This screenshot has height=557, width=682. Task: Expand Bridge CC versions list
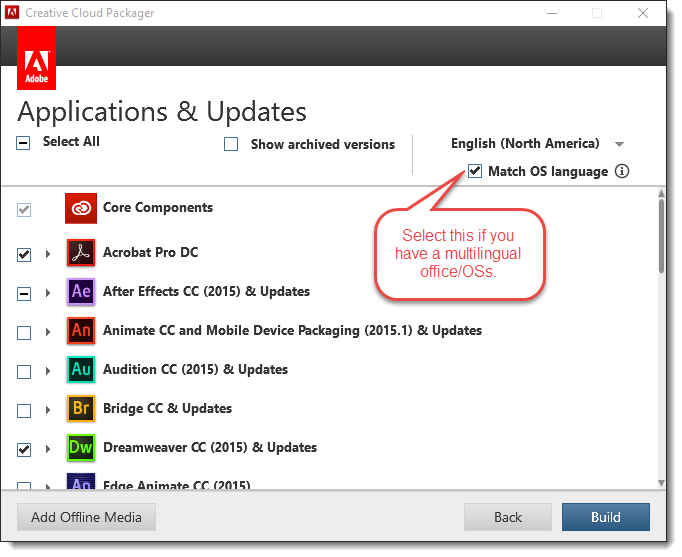pos(48,410)
